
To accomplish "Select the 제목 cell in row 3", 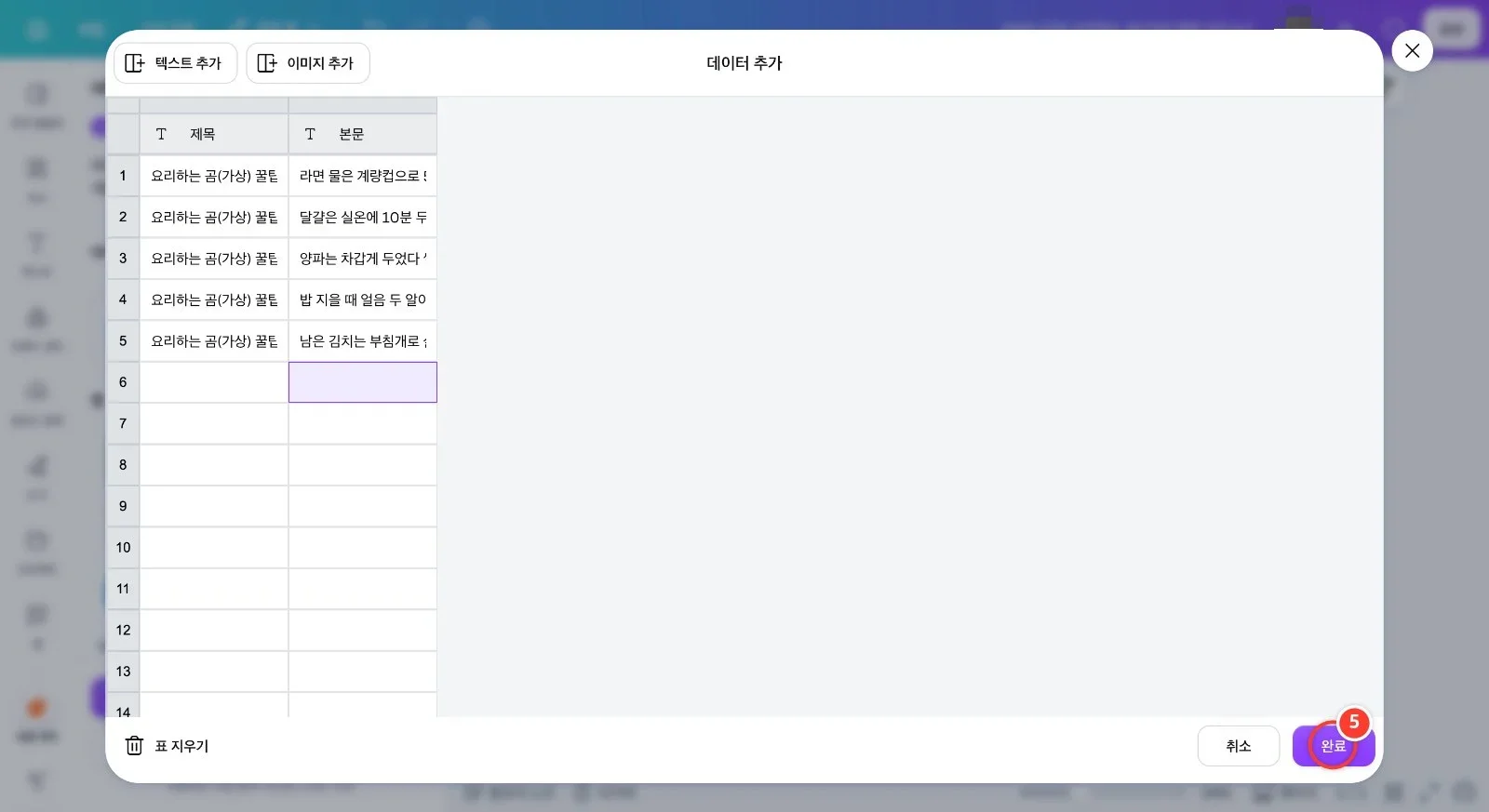I will click(214, 259).
